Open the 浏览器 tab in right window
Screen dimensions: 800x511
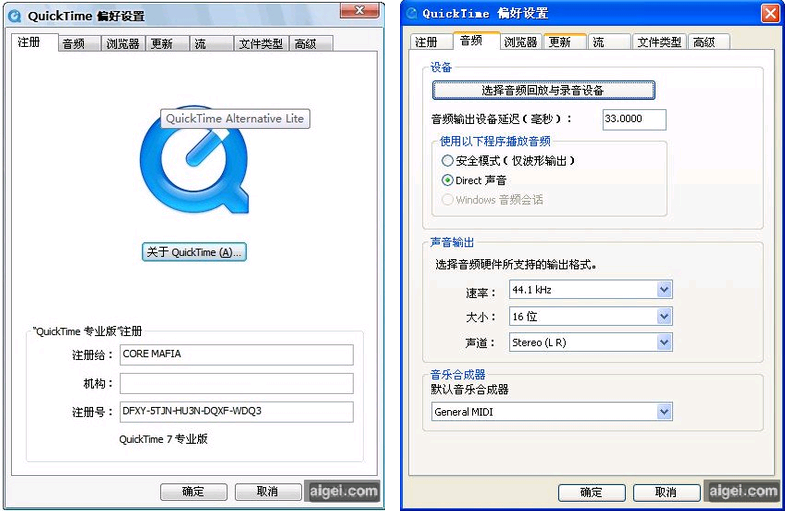(x=521, y=42)
